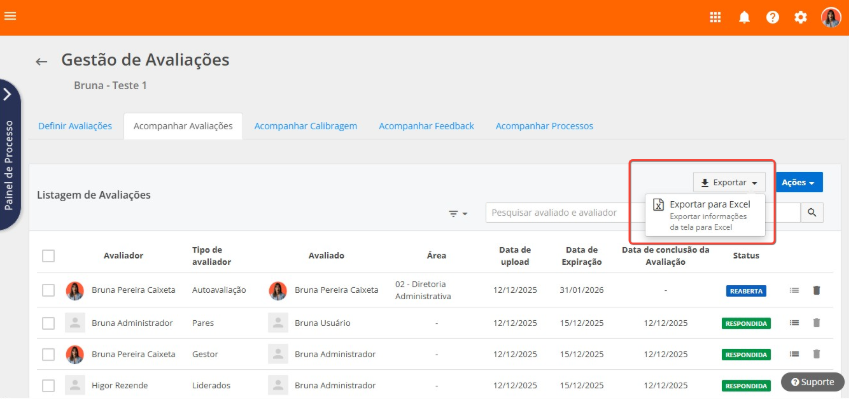Select the Acompanhar Avaliações tab

pos(183,126)
